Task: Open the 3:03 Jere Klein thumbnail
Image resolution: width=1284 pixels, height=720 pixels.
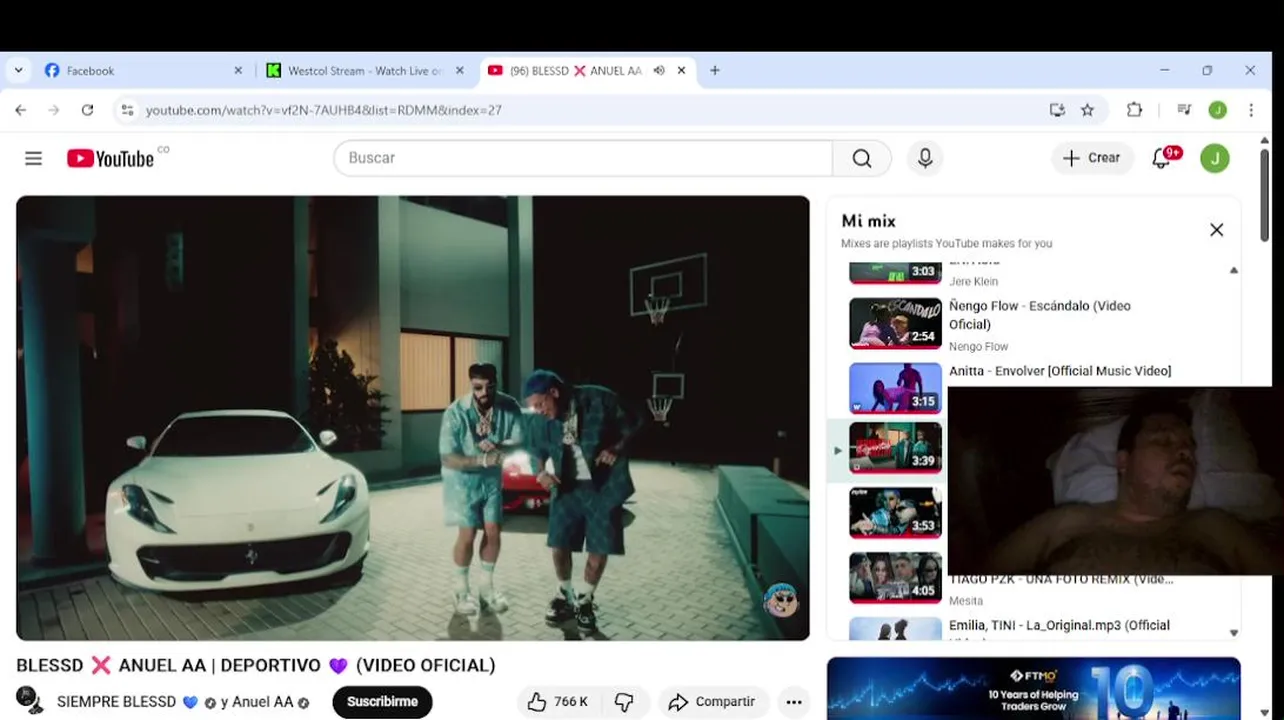Action: click(x=895, y=272)
